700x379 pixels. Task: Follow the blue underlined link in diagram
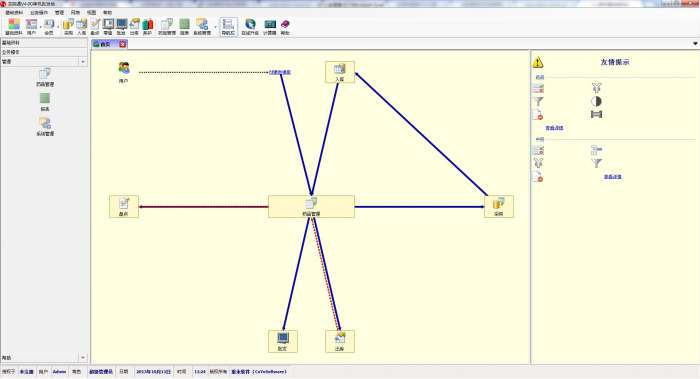(x=280, y=72)
